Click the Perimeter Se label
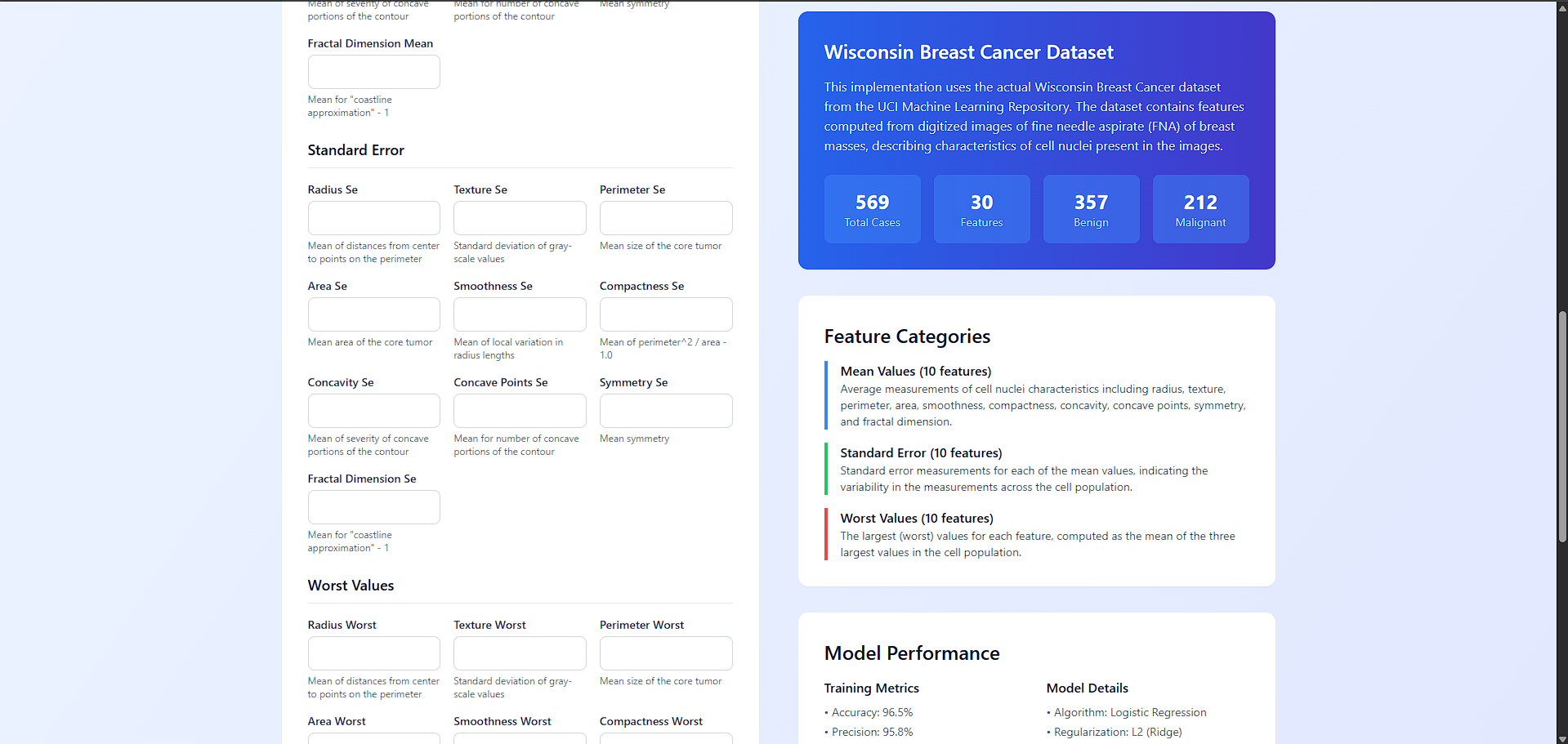 [632, 189]
